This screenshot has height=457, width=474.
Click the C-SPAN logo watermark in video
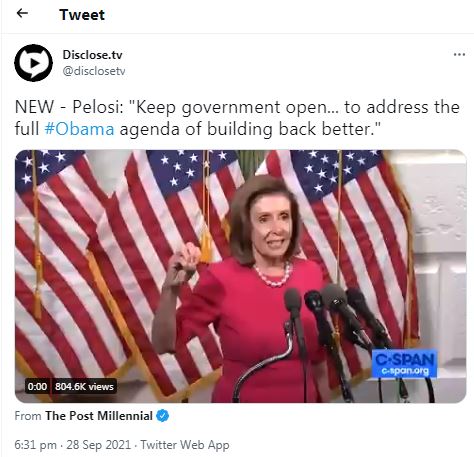[x=405, y=363]
